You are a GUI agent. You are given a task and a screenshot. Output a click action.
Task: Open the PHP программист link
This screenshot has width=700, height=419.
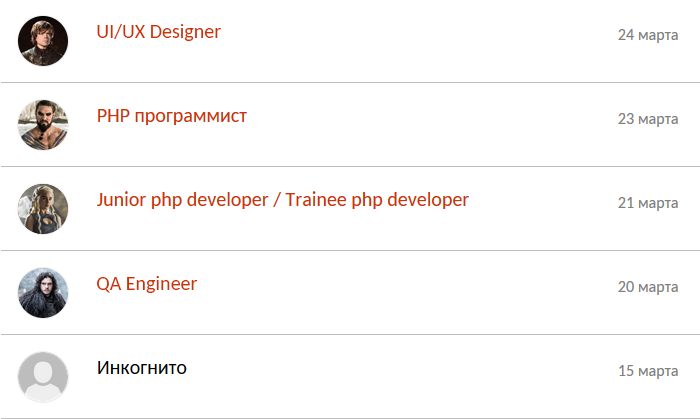click(x=171, y=116)
